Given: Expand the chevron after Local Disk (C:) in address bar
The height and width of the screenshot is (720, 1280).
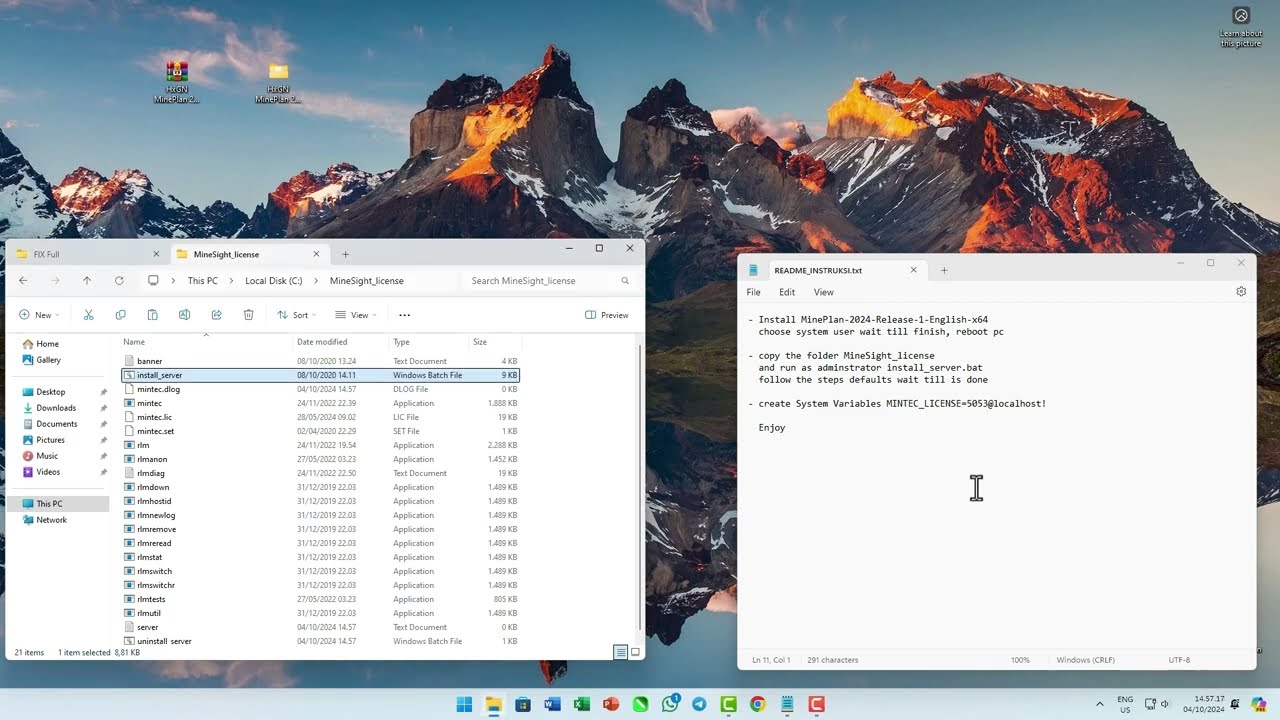Looking at the screenshot, I should click(x=316, y=281).
